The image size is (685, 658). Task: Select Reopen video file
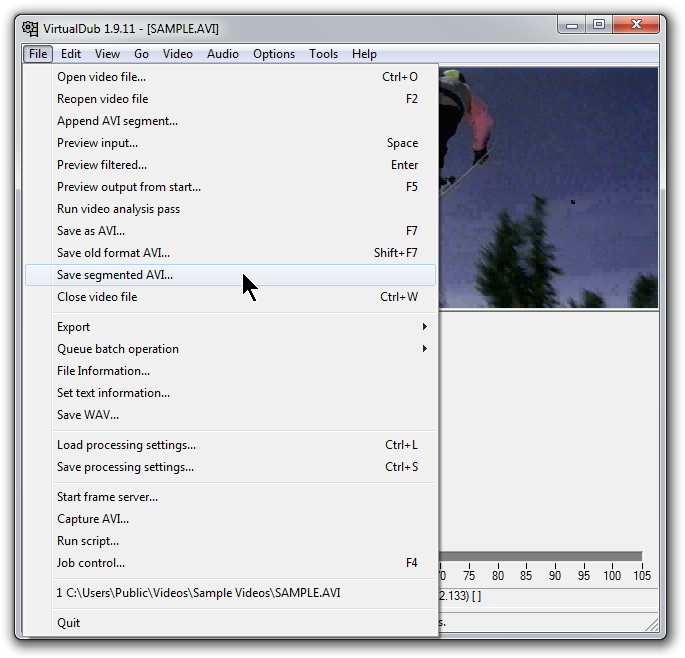click(230, 99)
